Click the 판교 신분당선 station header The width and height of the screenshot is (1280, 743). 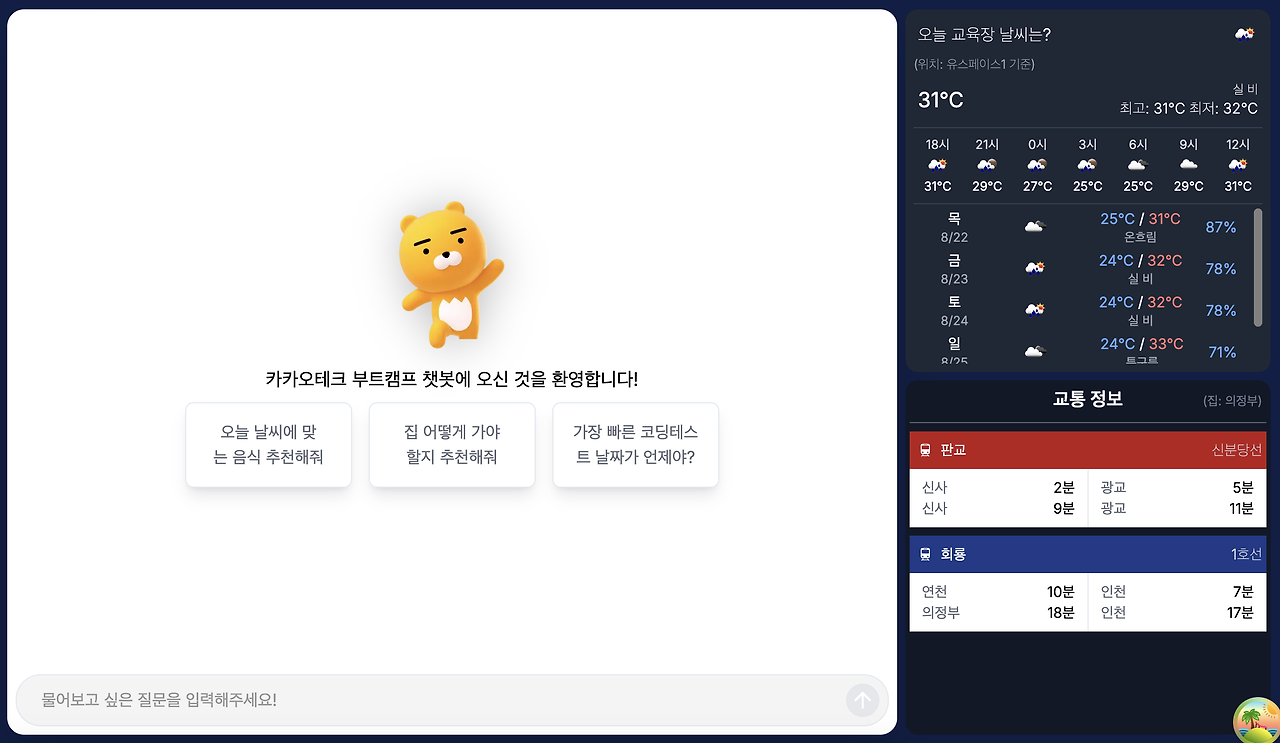(1089, 450)
